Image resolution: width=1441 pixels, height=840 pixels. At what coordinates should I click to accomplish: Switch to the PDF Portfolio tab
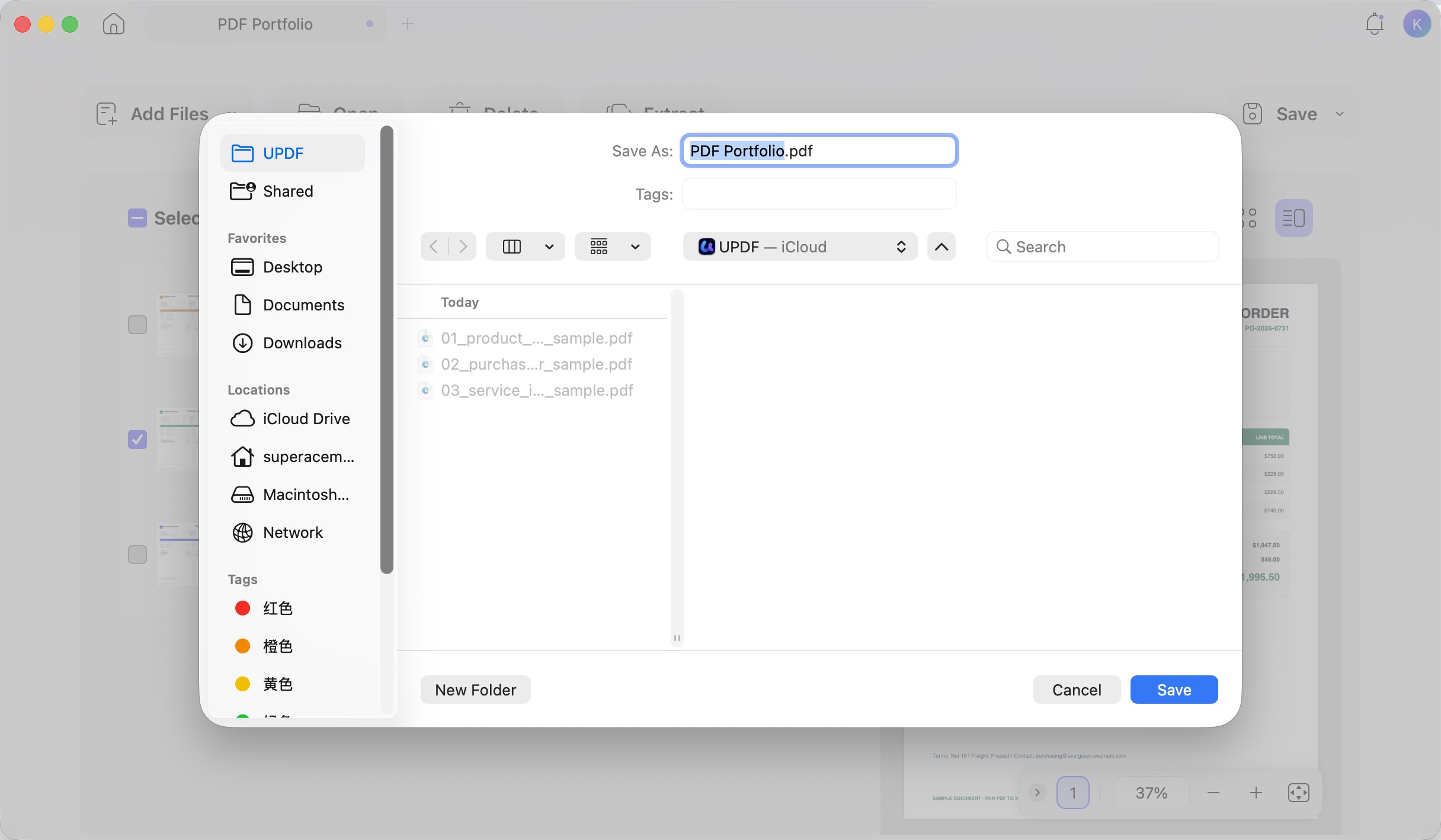pyautogui.click(x=265, y=24)
